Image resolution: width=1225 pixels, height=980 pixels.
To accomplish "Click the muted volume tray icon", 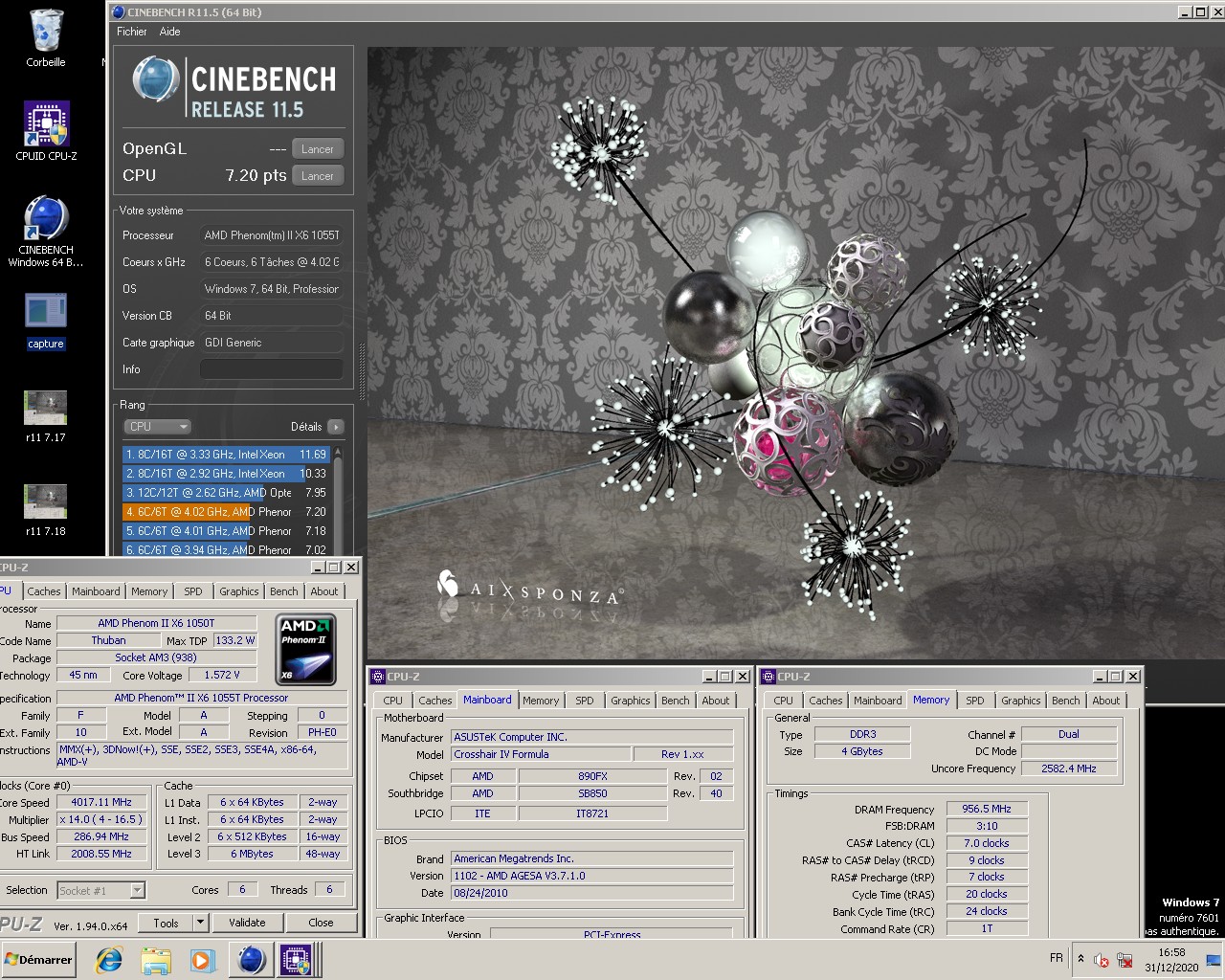I will click(x=1102, y=960).
